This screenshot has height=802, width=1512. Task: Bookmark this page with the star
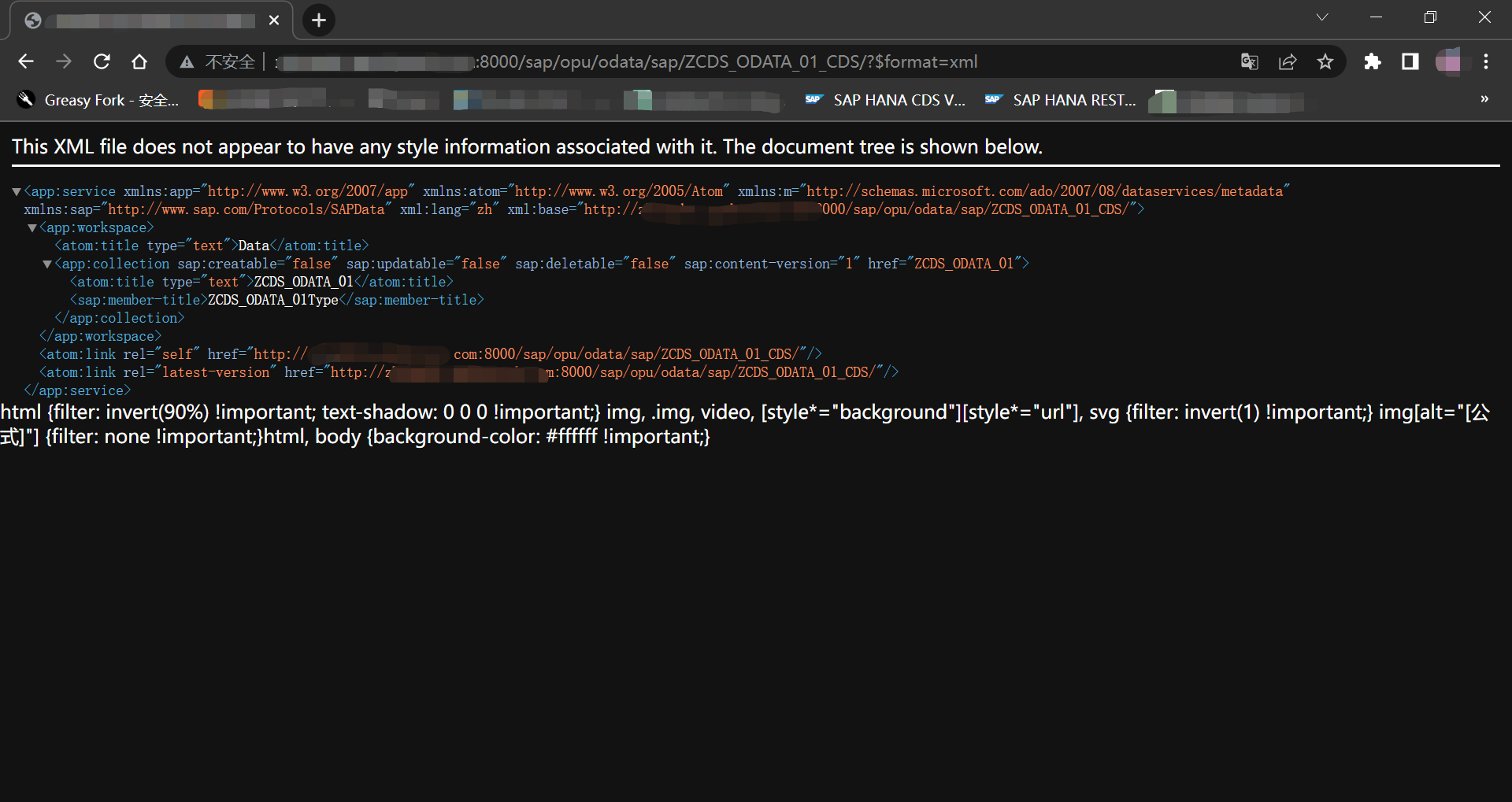(1325, 61)
